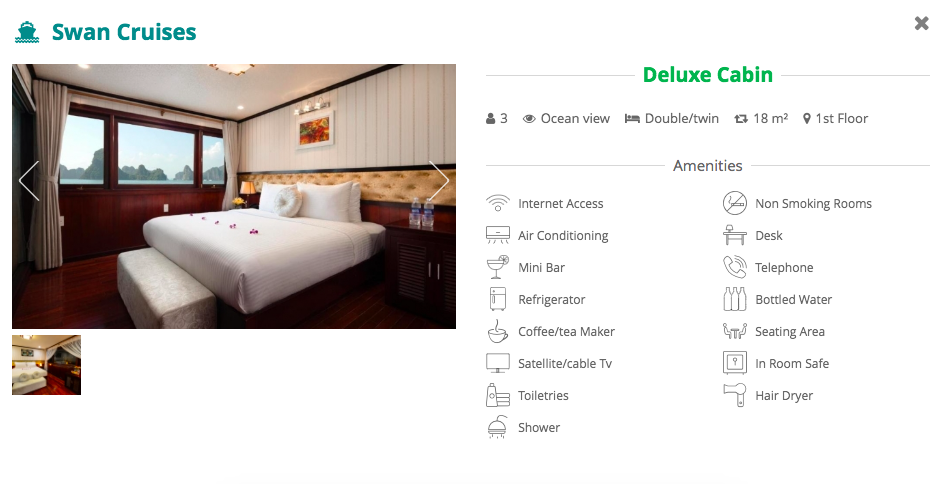Click the Satellite/cable Tv monitor icon
Image resolution: width=941 pixels, height=484 pixels.
498,363
